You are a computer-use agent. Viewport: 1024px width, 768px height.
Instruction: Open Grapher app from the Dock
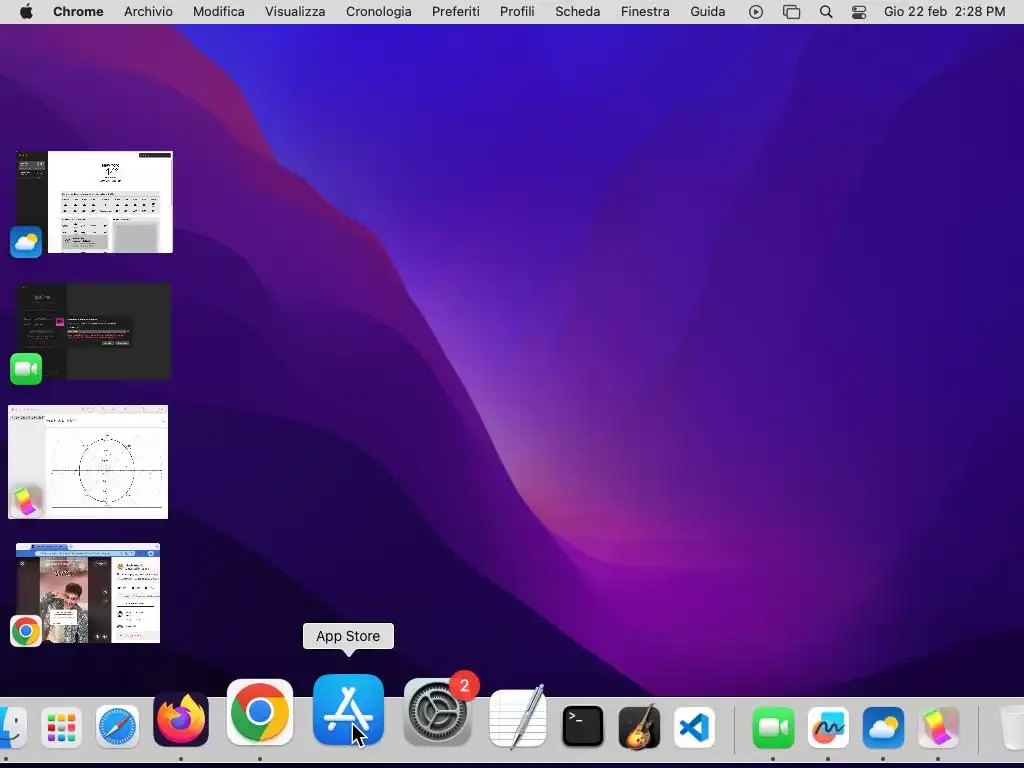[x=938, y=727]
